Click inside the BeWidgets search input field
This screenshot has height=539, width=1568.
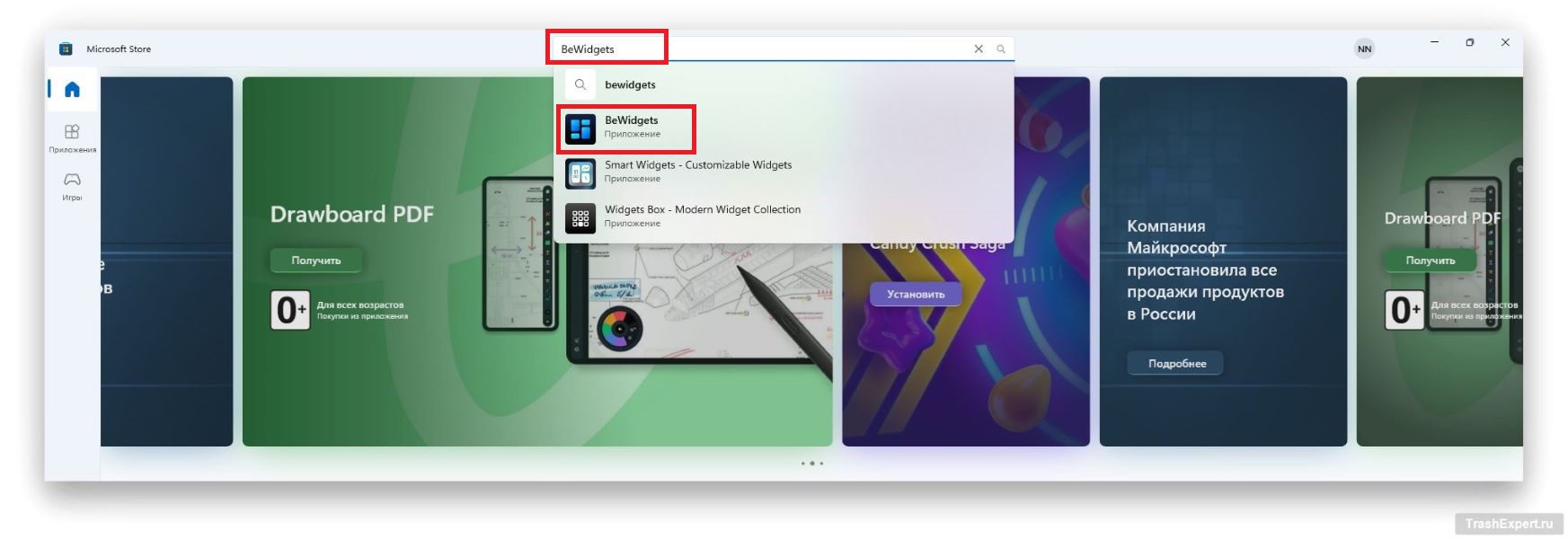tap(764, 49)
